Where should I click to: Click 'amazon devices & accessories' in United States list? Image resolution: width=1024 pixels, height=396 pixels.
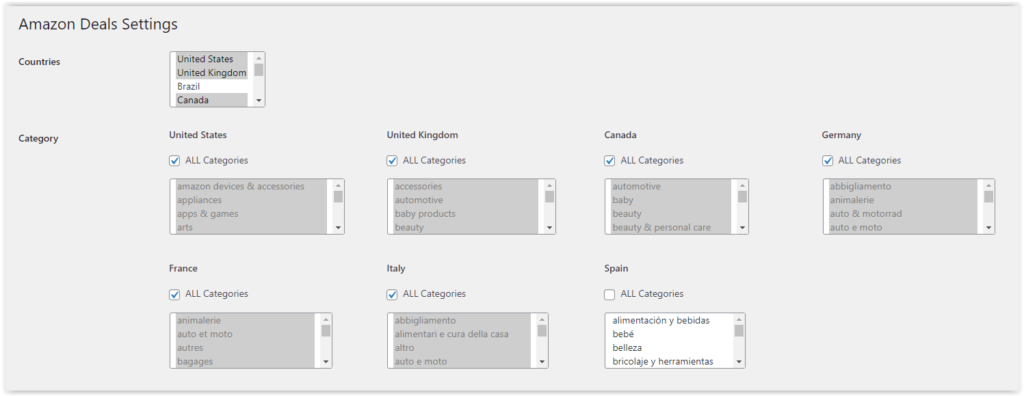tap(251, 186)
